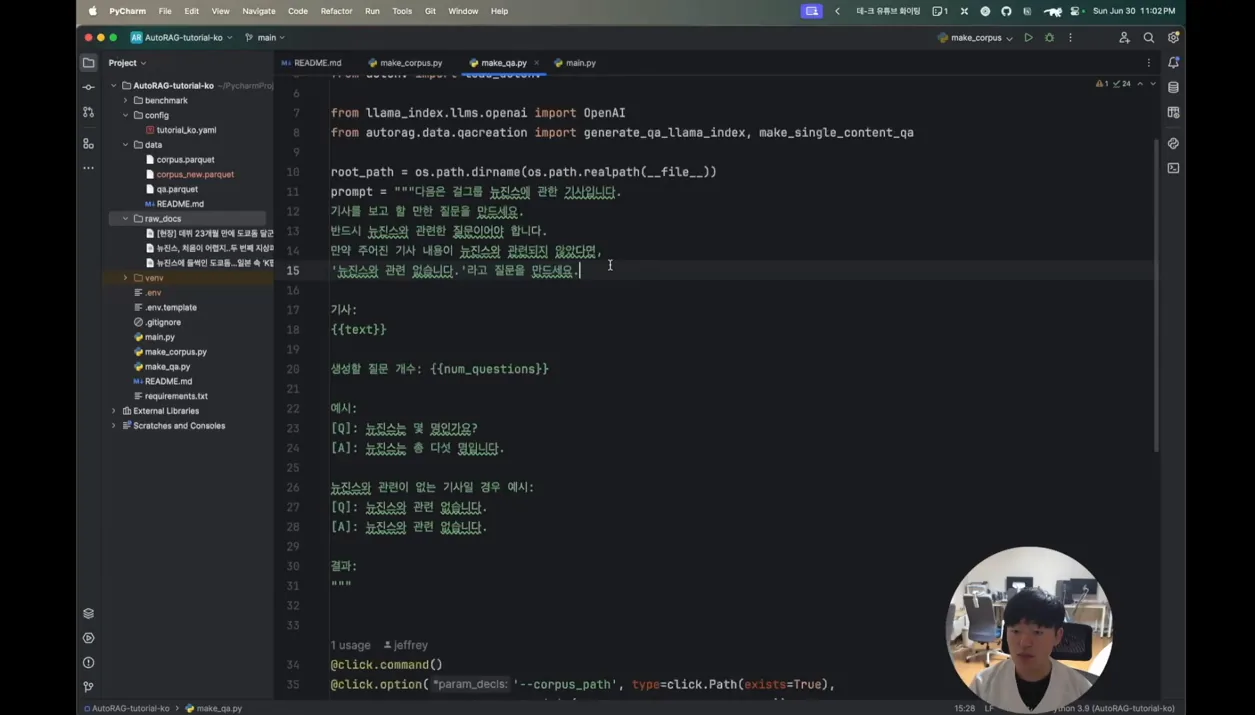Switch to the main.py editor tab

[x=575, y=63]
